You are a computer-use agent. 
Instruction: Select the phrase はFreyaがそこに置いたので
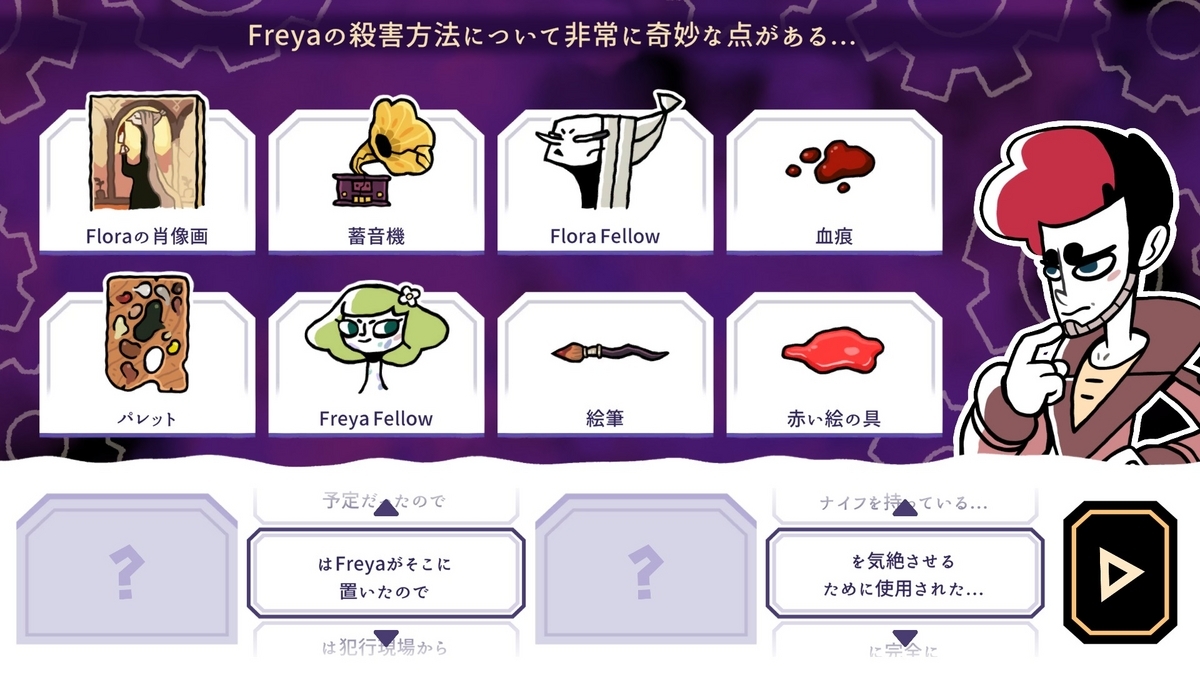click(x=386, y=574)
